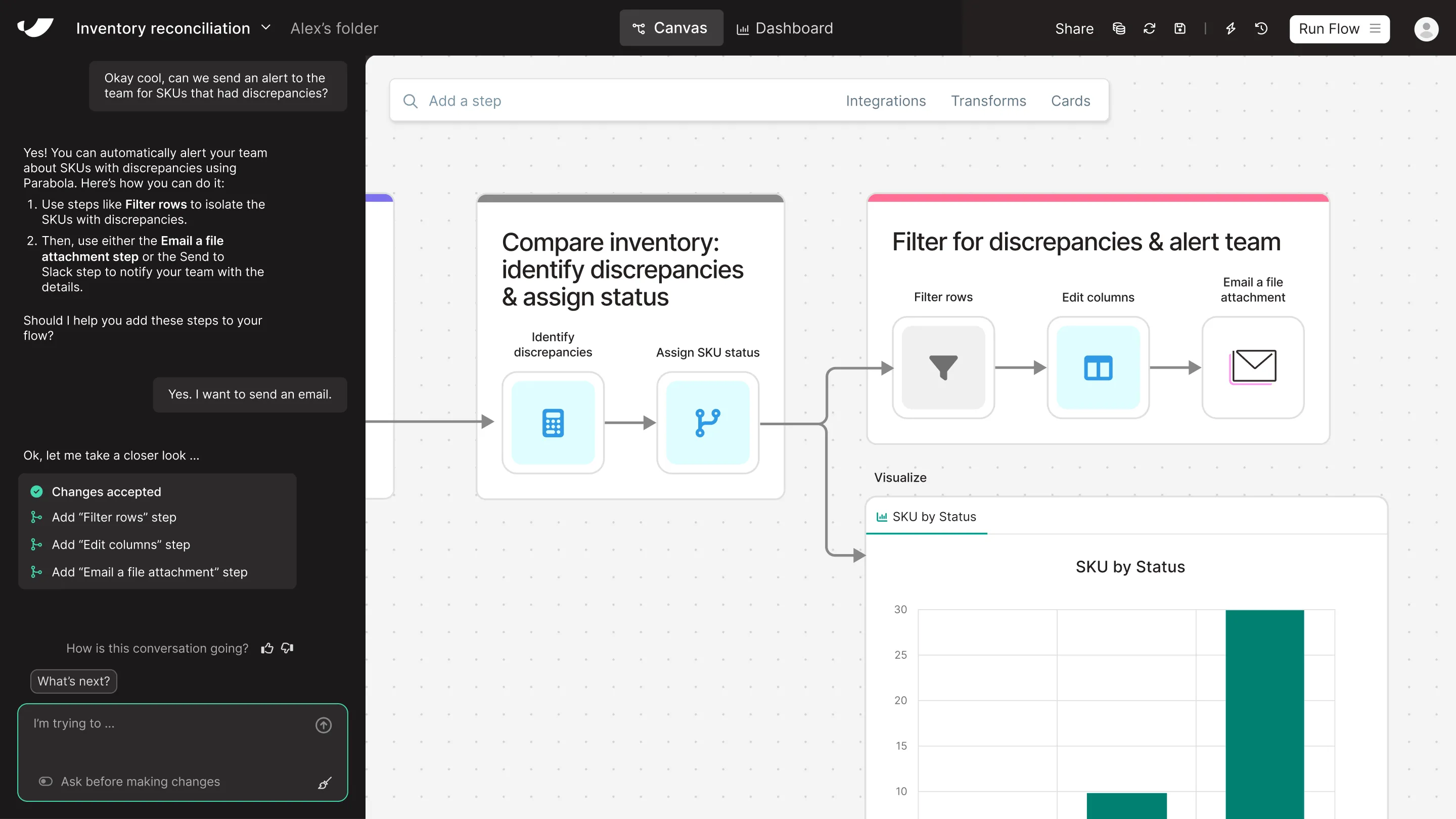The image size is (1456, 819).
Task: Send chat message with arrow icon
Action: [x=324, y=724]
